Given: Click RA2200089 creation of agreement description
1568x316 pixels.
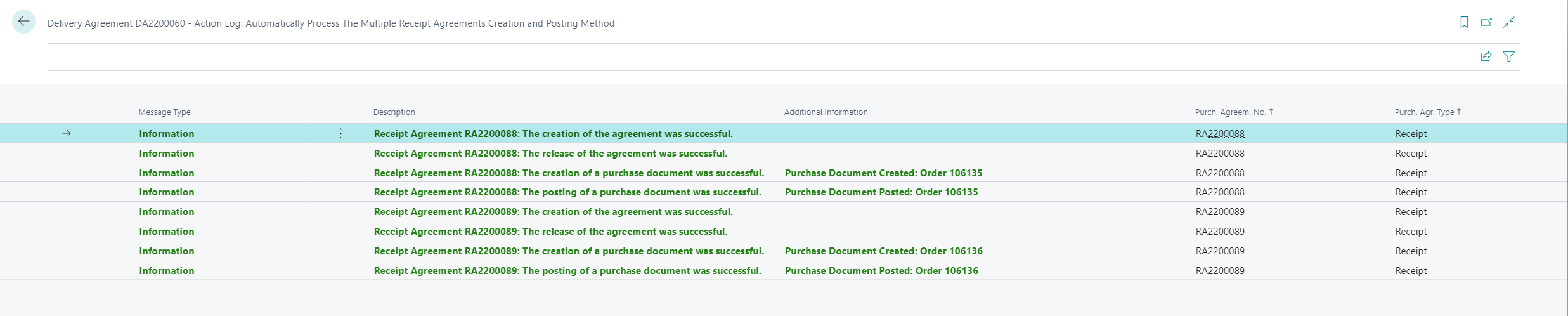Looking at the screenshot, I should pyautogui.click(x=553, y=212).
